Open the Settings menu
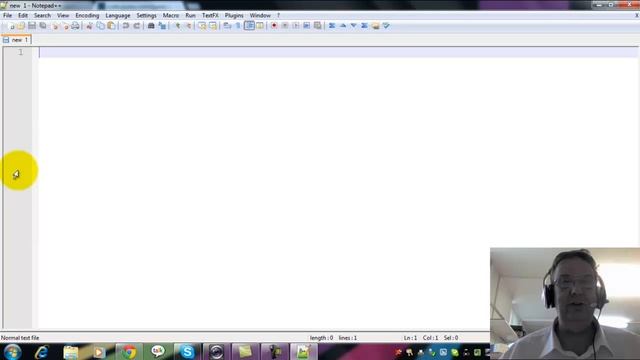The height and width of the screenshot is (360, 640). [x=146, y=16]
